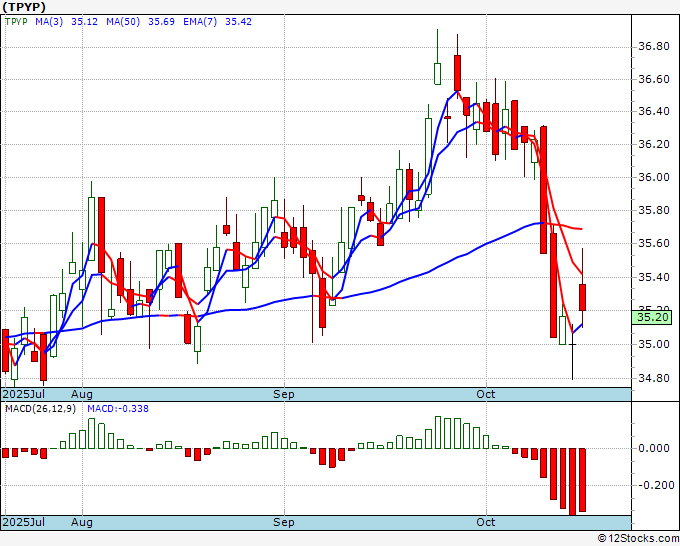
Task: Click the -0.200 MACD axis label
Action: pyautogui.click(x=653, y=485)
